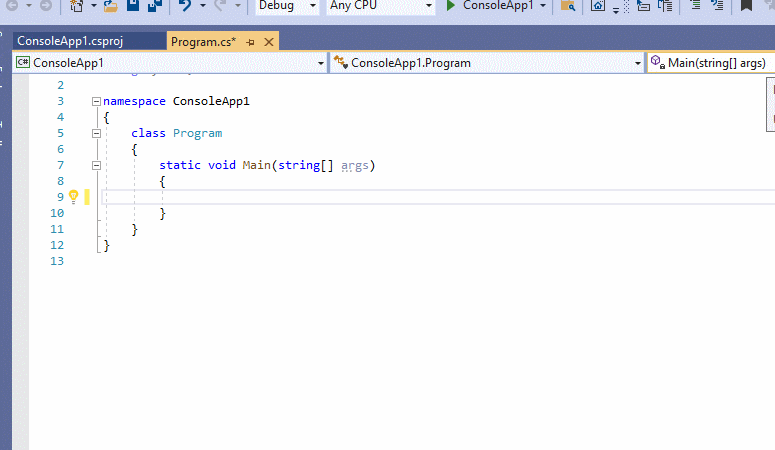
Task: Open the Undo history dropdown
Action: pos(203,6)
